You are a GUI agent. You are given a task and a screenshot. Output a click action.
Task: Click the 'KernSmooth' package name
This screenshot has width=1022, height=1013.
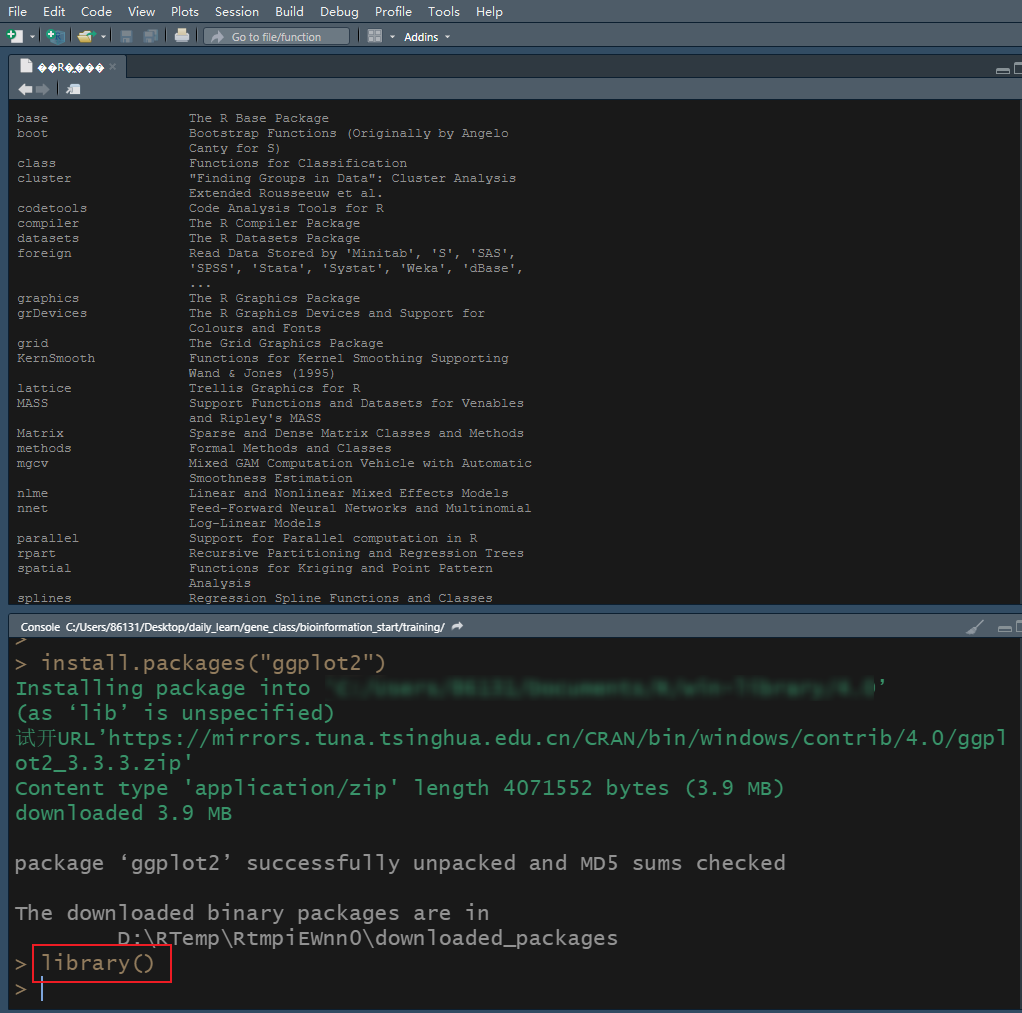(x=55, y=358)
